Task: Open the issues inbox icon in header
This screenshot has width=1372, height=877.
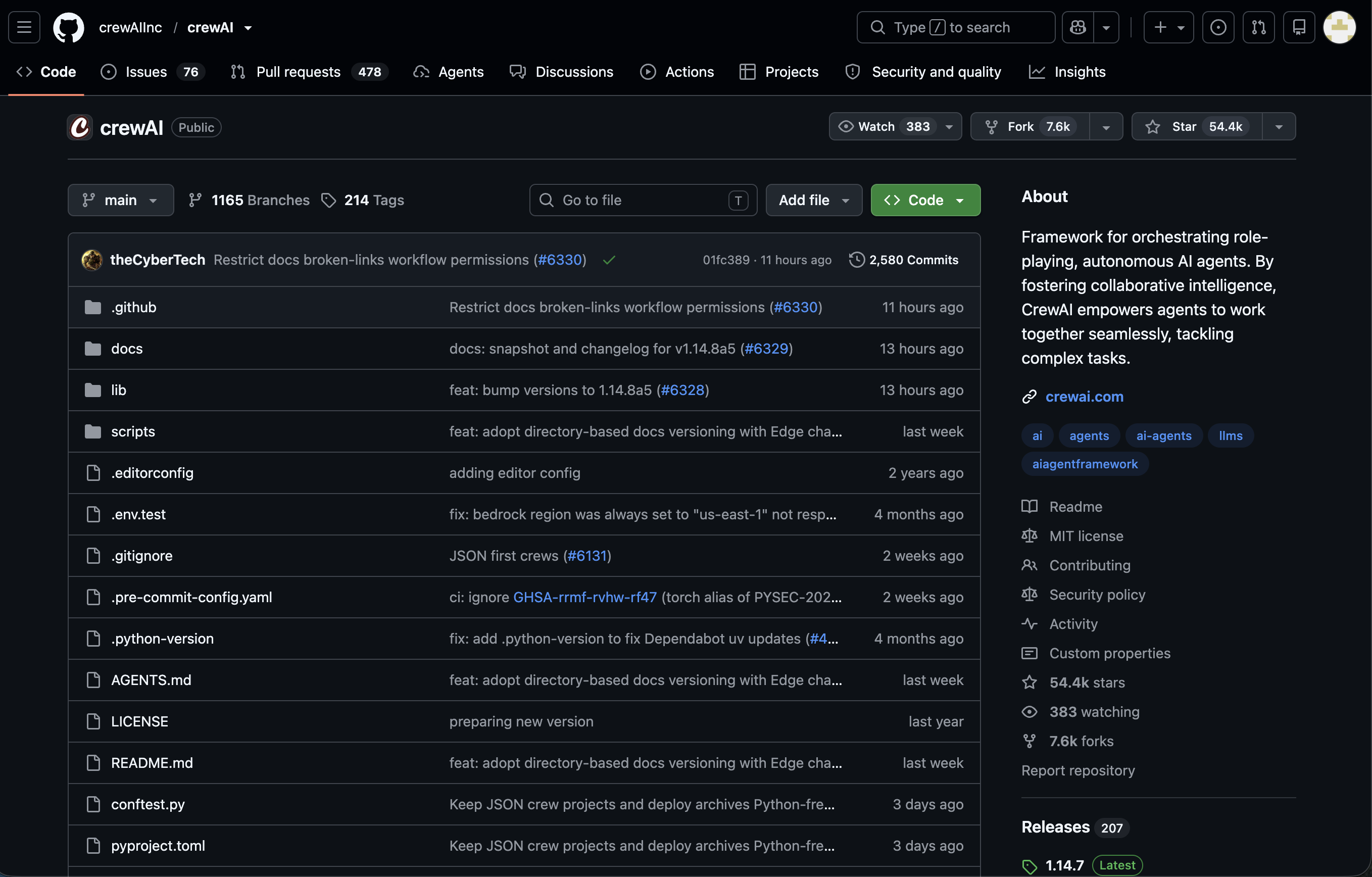Action: pyautogui.click(x=1217, y=27)
